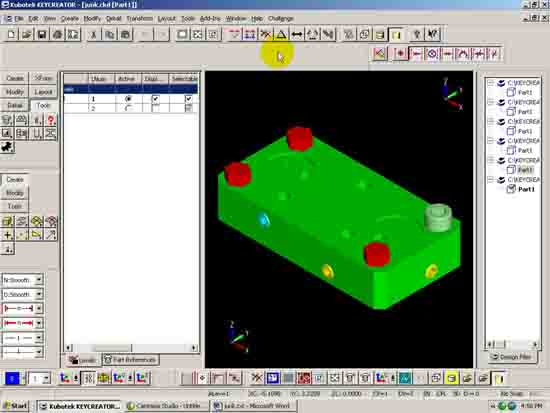550x413 pixels.
Task: Open the D:Smooth dropdown
Action: 39,294
